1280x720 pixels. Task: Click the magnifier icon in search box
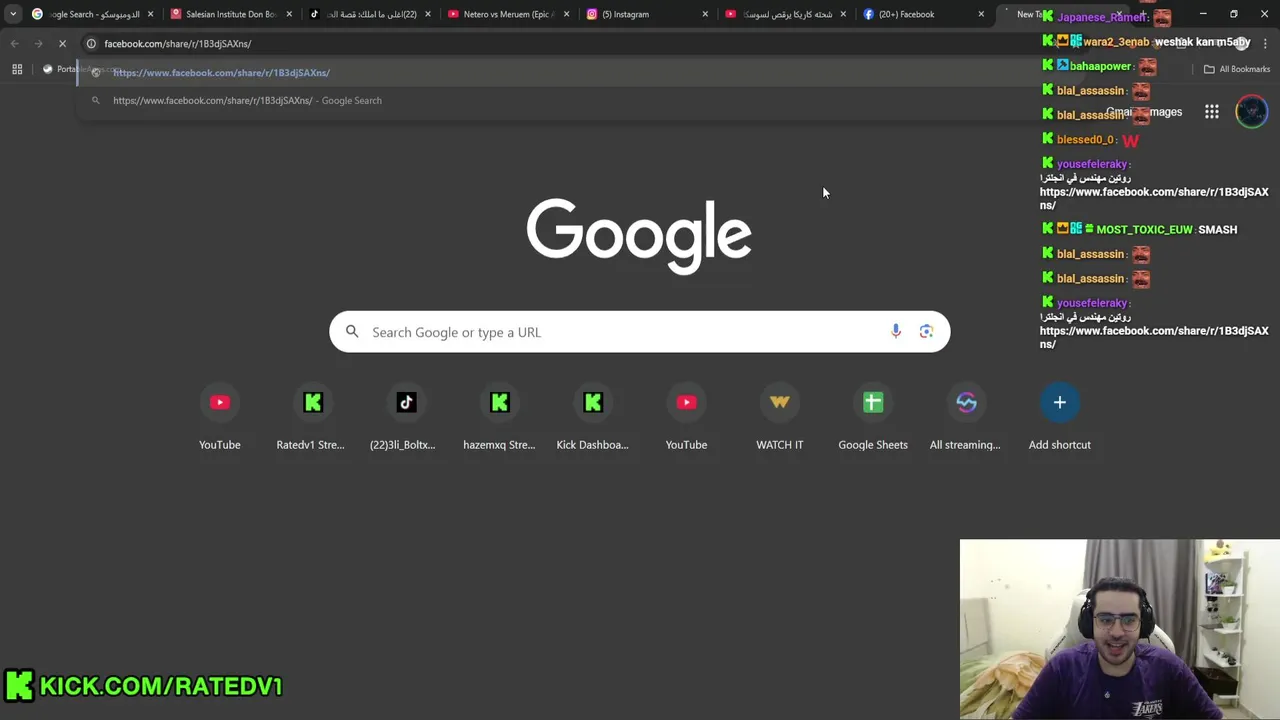coord(352,332)
